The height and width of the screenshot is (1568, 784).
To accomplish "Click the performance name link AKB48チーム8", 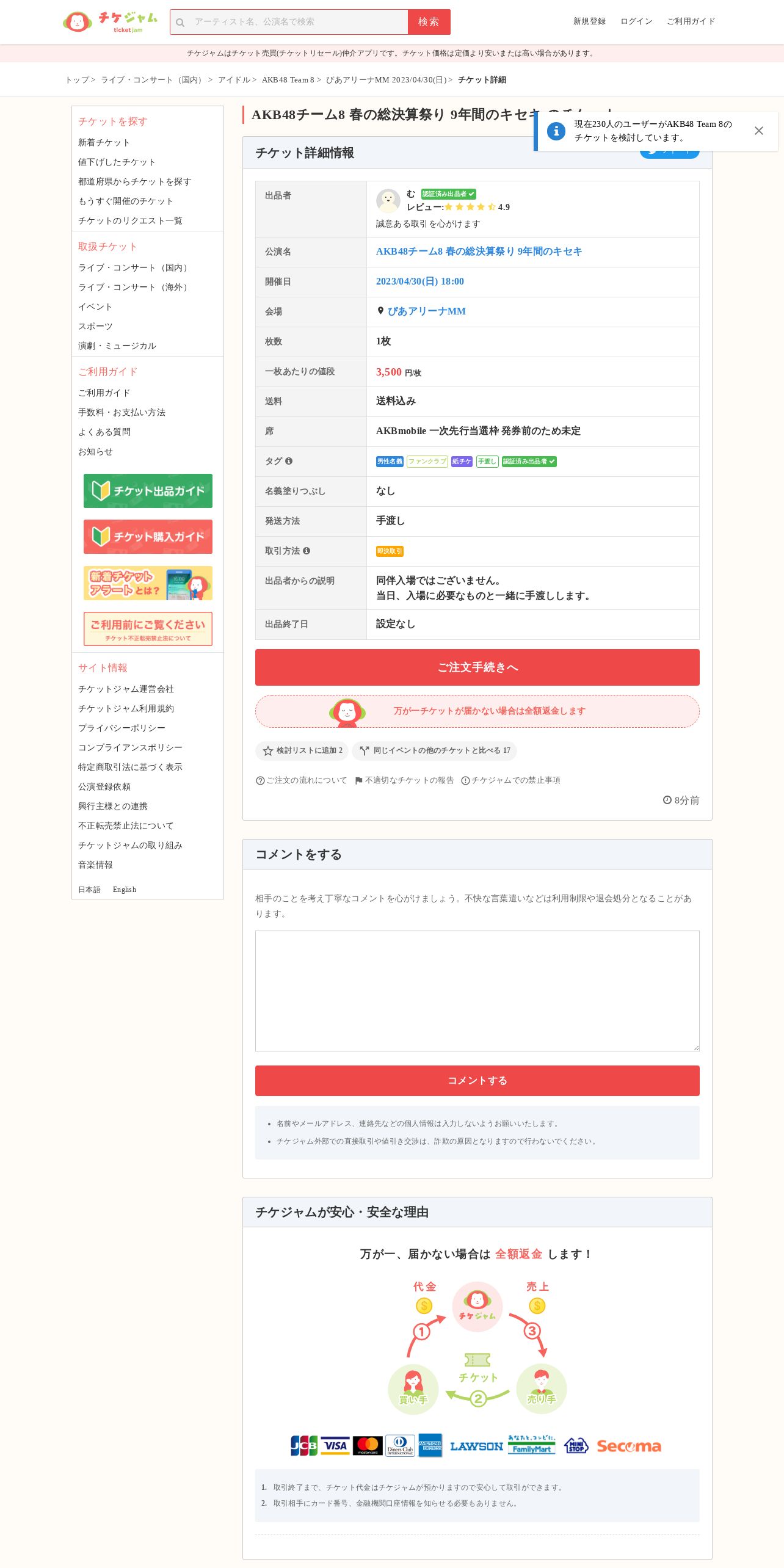I will pos(479,252).
